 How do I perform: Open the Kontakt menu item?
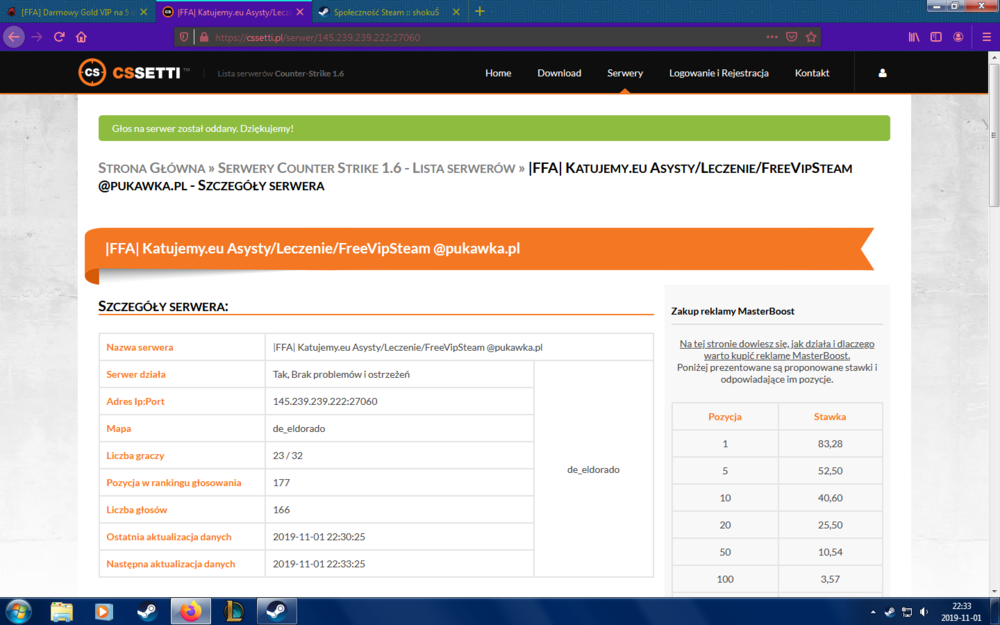pos(812,73)
